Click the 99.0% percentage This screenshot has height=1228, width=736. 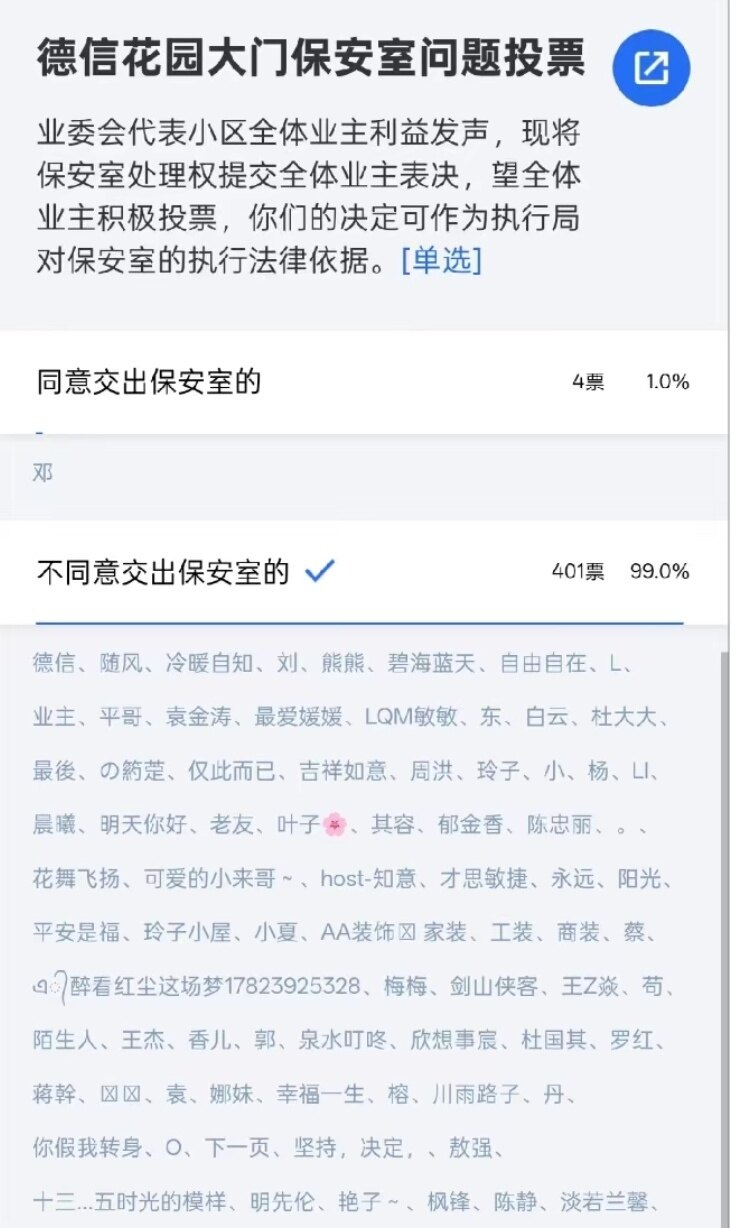(x=659, y=572)
